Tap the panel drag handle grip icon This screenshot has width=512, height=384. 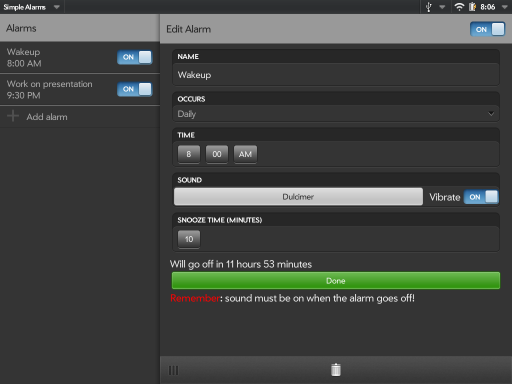tap(173, 370)
